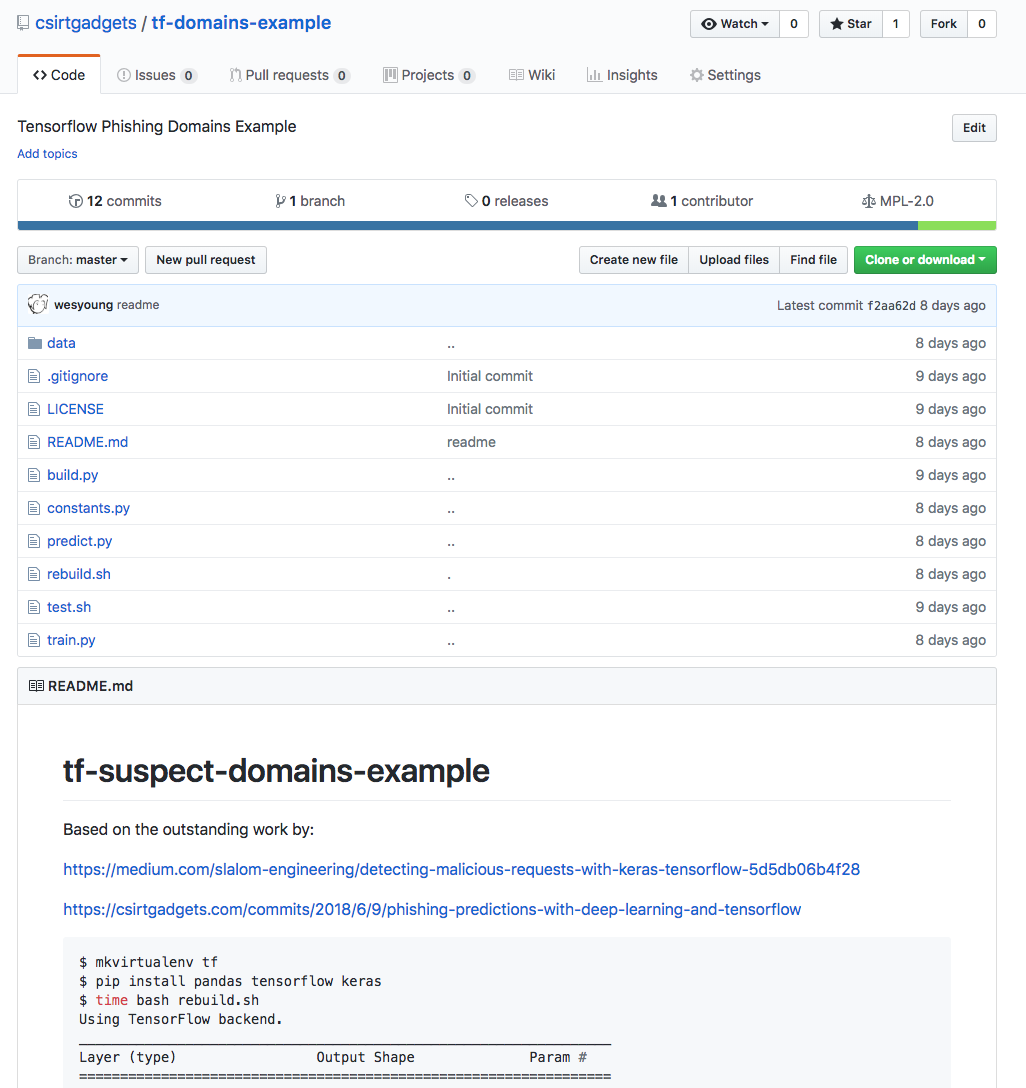Image resolution: width=1026 pixels, height=1088 pixels.
Task: Click Create new file button
Action: pyautogui.click(x=633, y=260)
